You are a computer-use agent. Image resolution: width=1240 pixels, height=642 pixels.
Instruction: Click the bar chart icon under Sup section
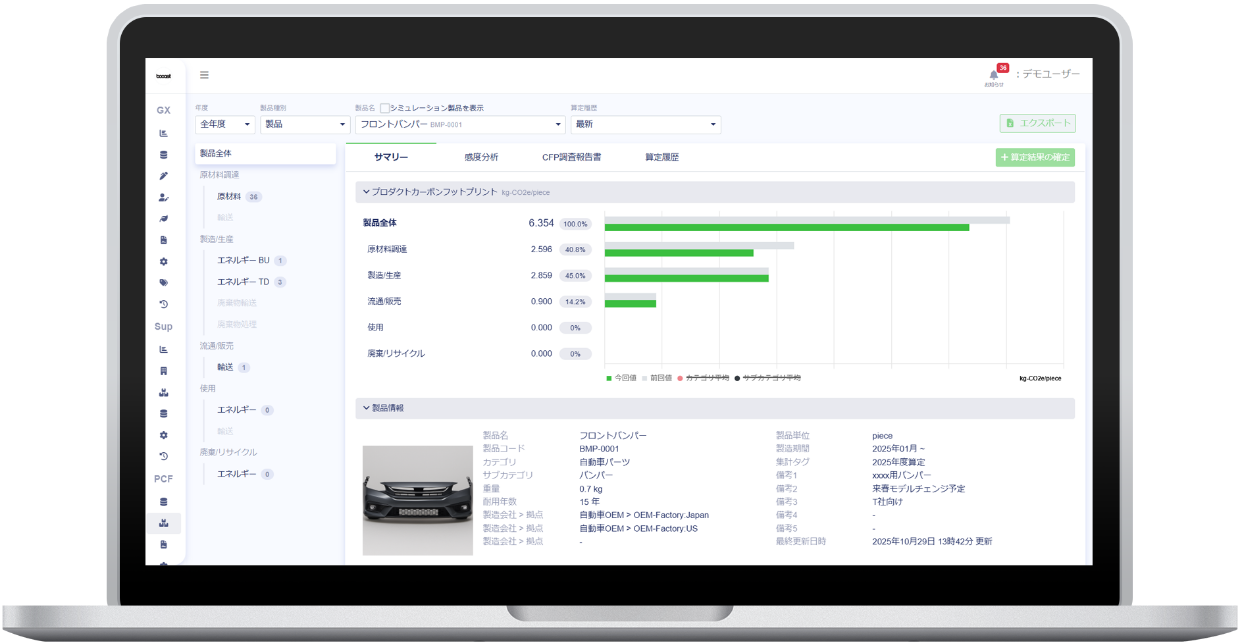(163, 348)
